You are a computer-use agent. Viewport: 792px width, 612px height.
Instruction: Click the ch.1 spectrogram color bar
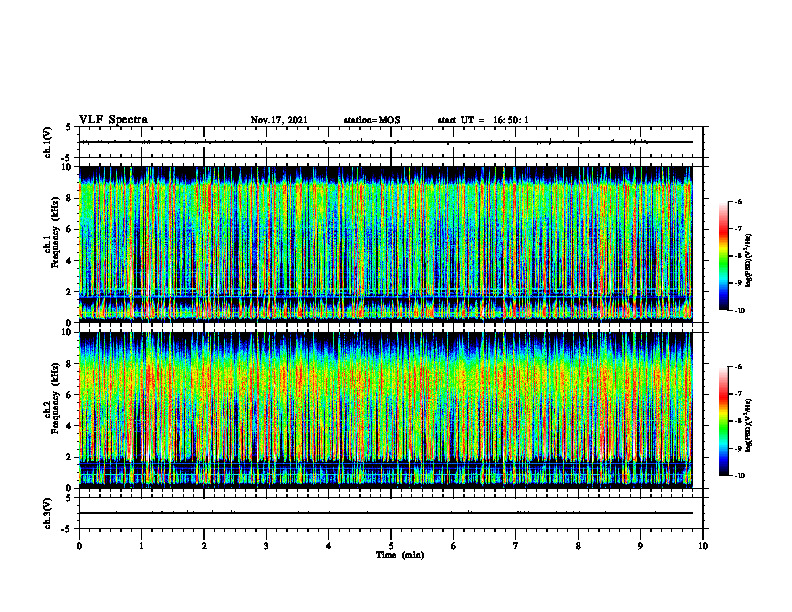pyautogui.click(x=723, y=256)
